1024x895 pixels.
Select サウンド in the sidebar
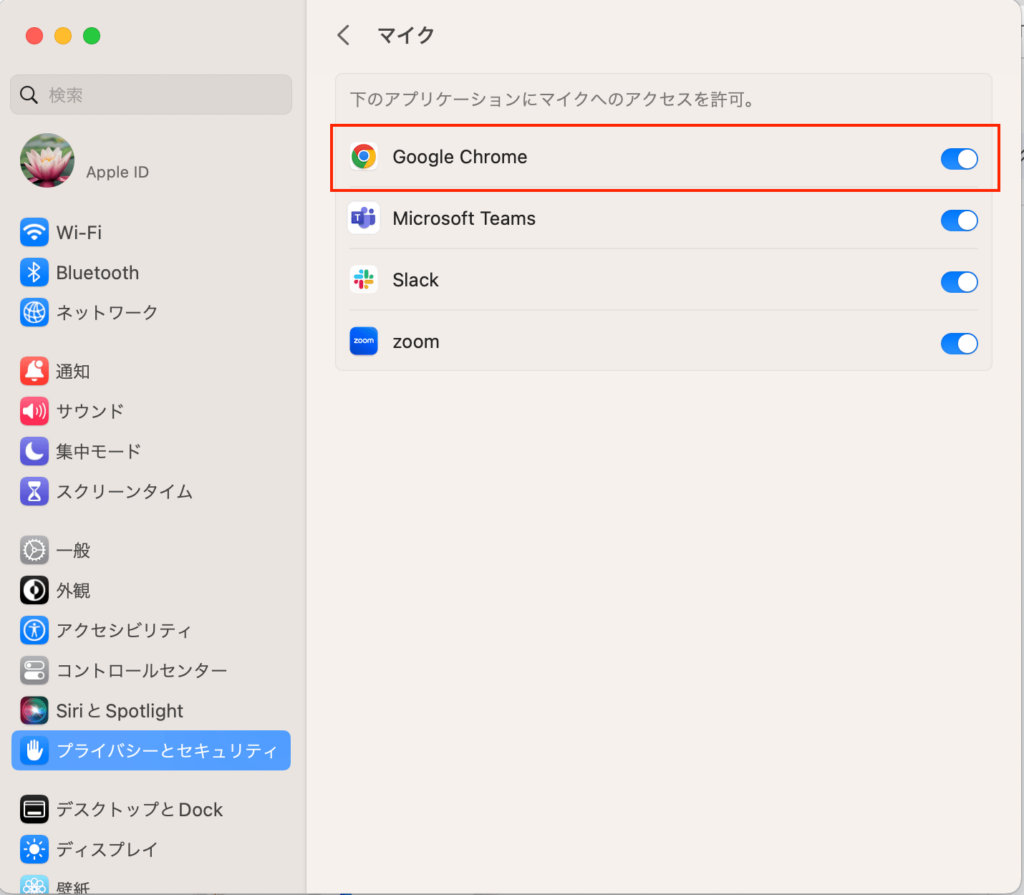point(151,411)
